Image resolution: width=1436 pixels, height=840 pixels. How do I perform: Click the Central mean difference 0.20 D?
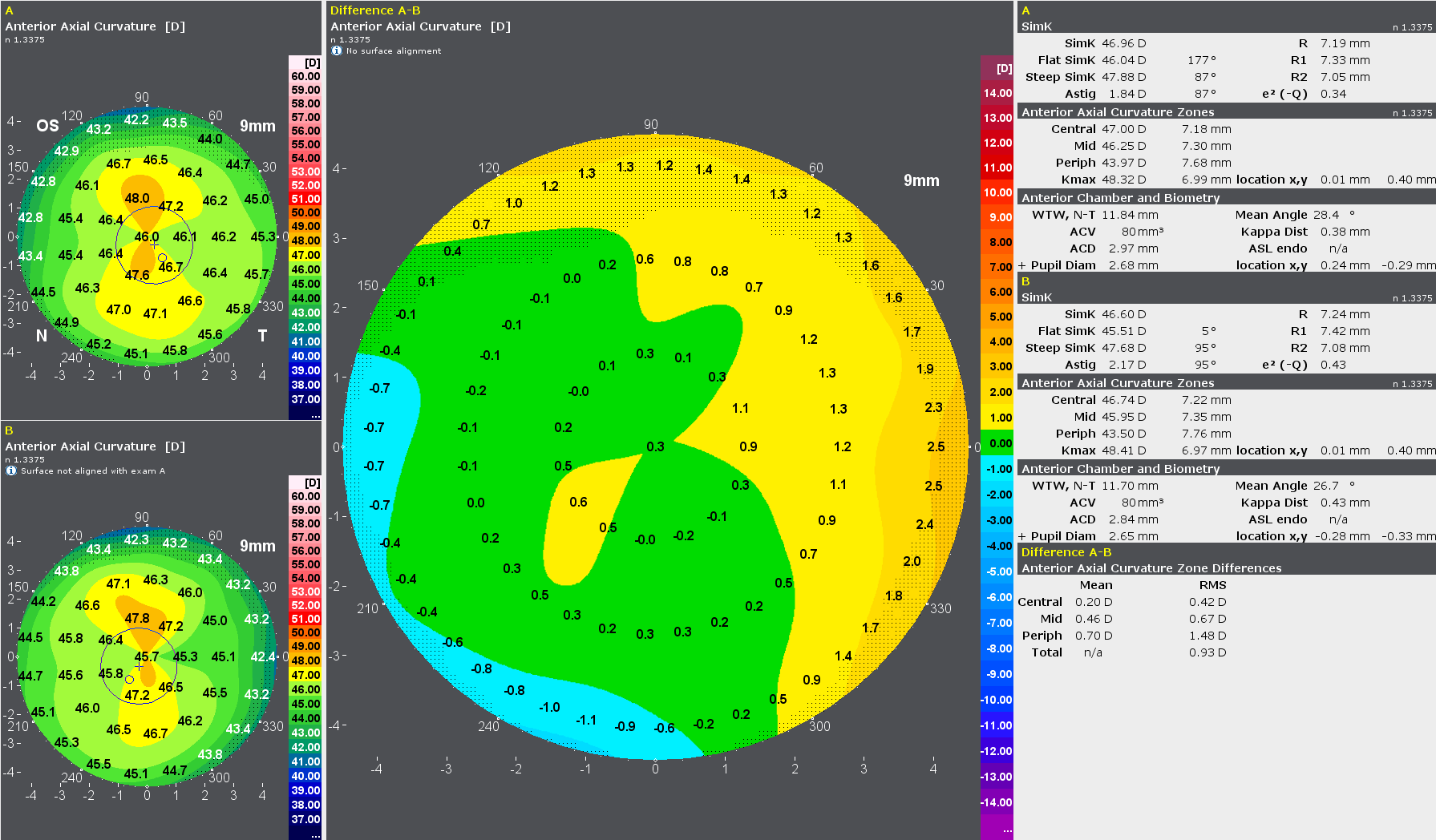1094,602
